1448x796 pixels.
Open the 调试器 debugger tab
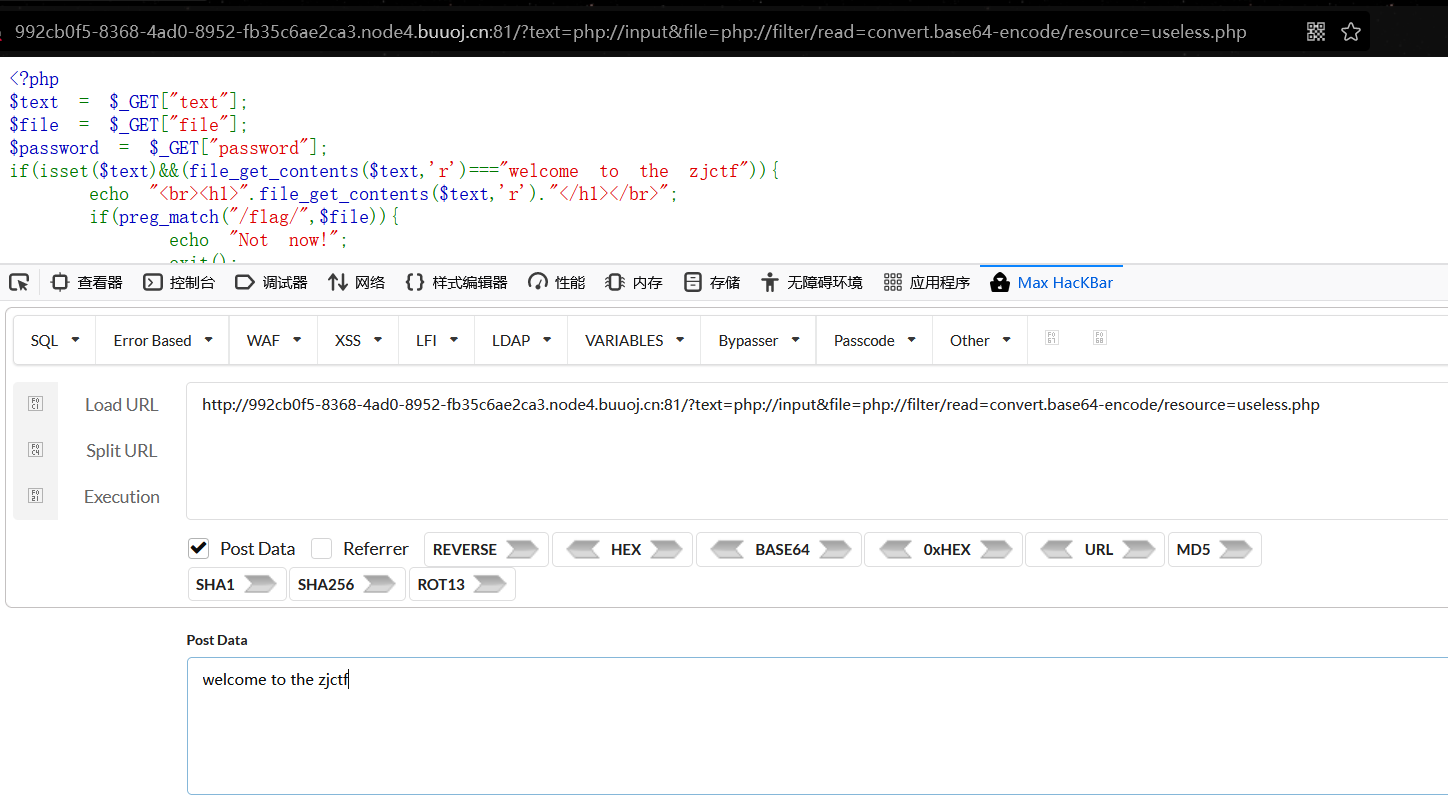(x=271, y=283)
